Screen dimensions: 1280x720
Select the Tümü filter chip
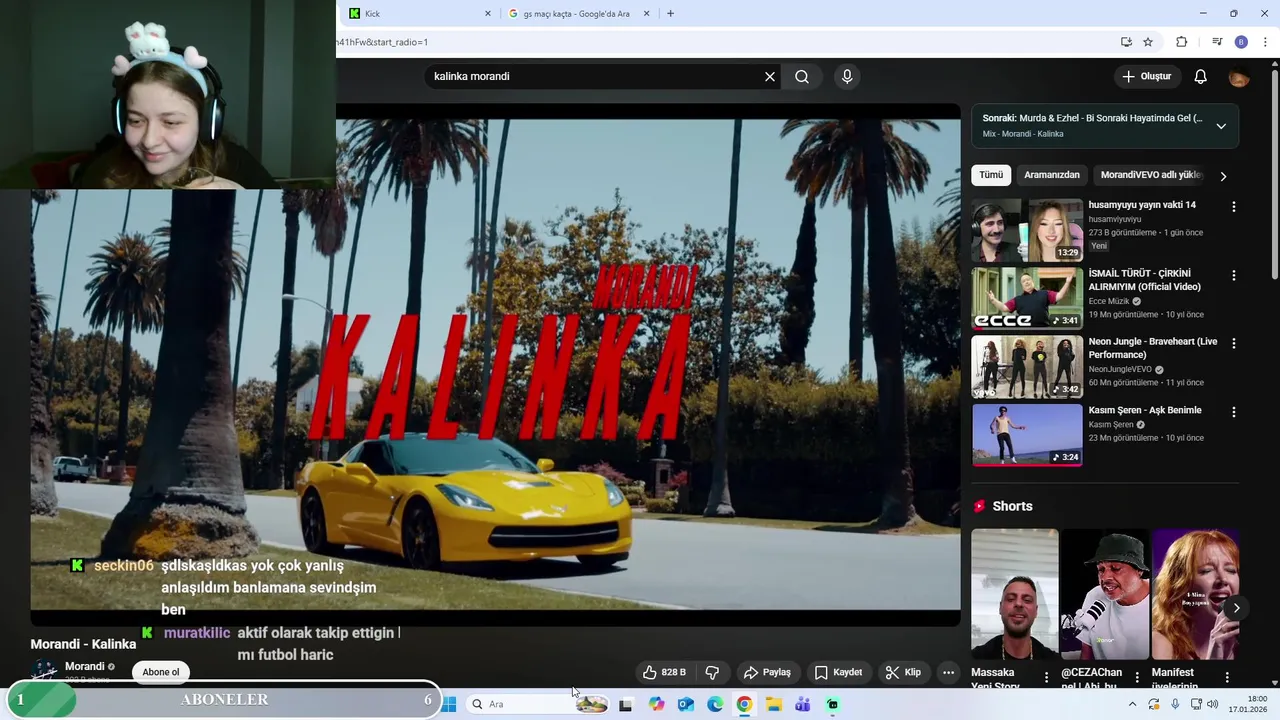tap(991, 175)
